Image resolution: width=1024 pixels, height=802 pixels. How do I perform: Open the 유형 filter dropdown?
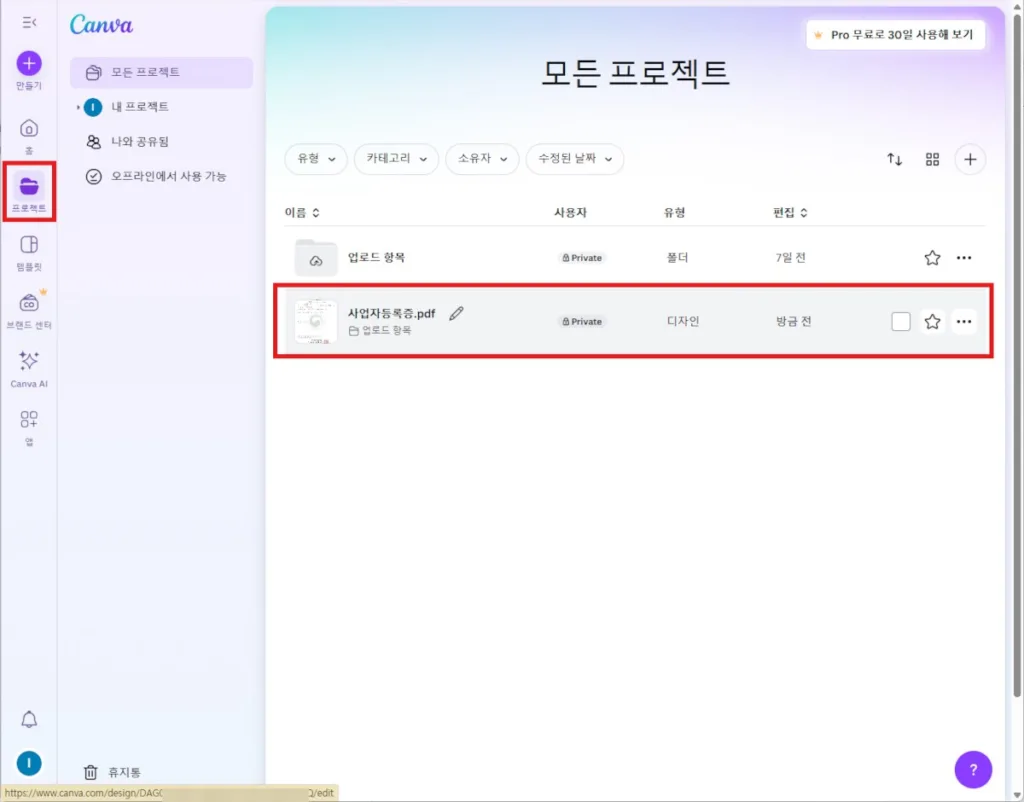(315, 159)
